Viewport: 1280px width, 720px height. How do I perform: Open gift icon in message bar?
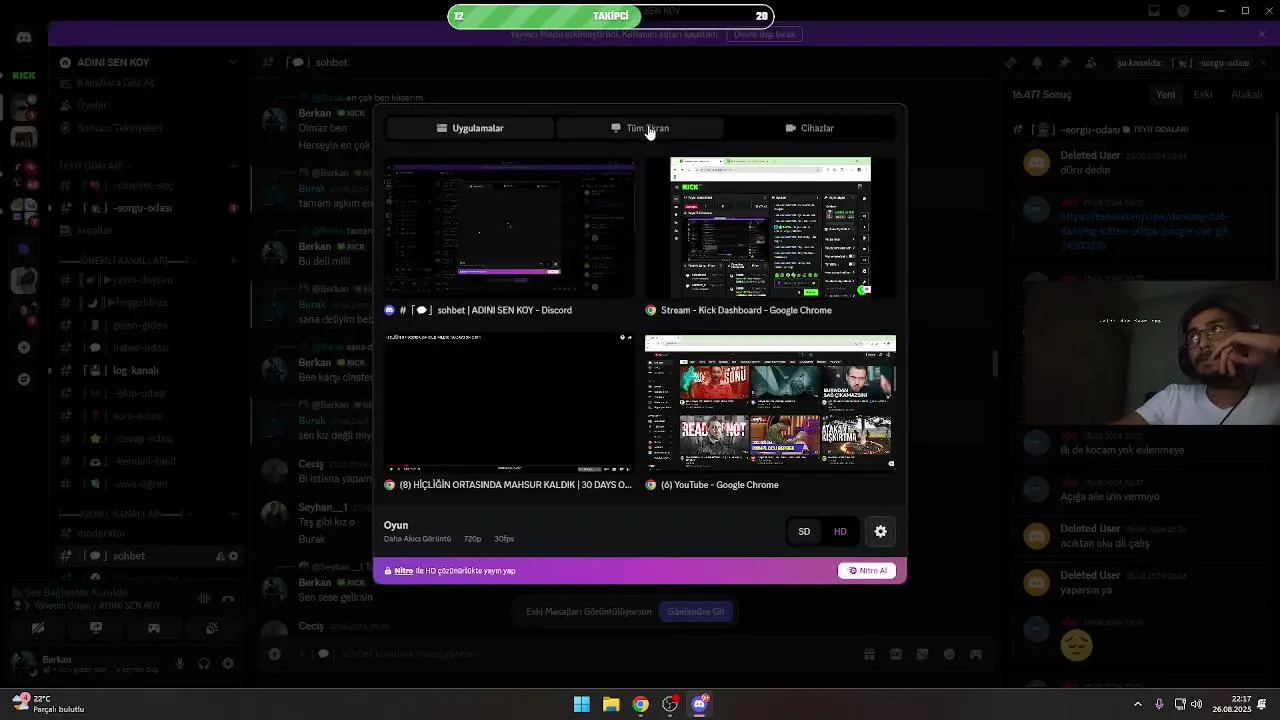click(x=869, y=654)
